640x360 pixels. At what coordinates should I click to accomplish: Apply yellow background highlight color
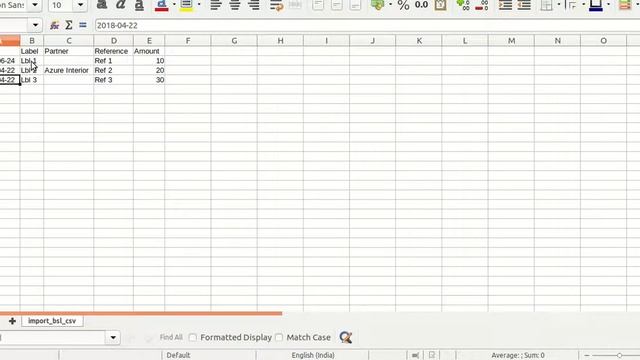coord(186,5)
